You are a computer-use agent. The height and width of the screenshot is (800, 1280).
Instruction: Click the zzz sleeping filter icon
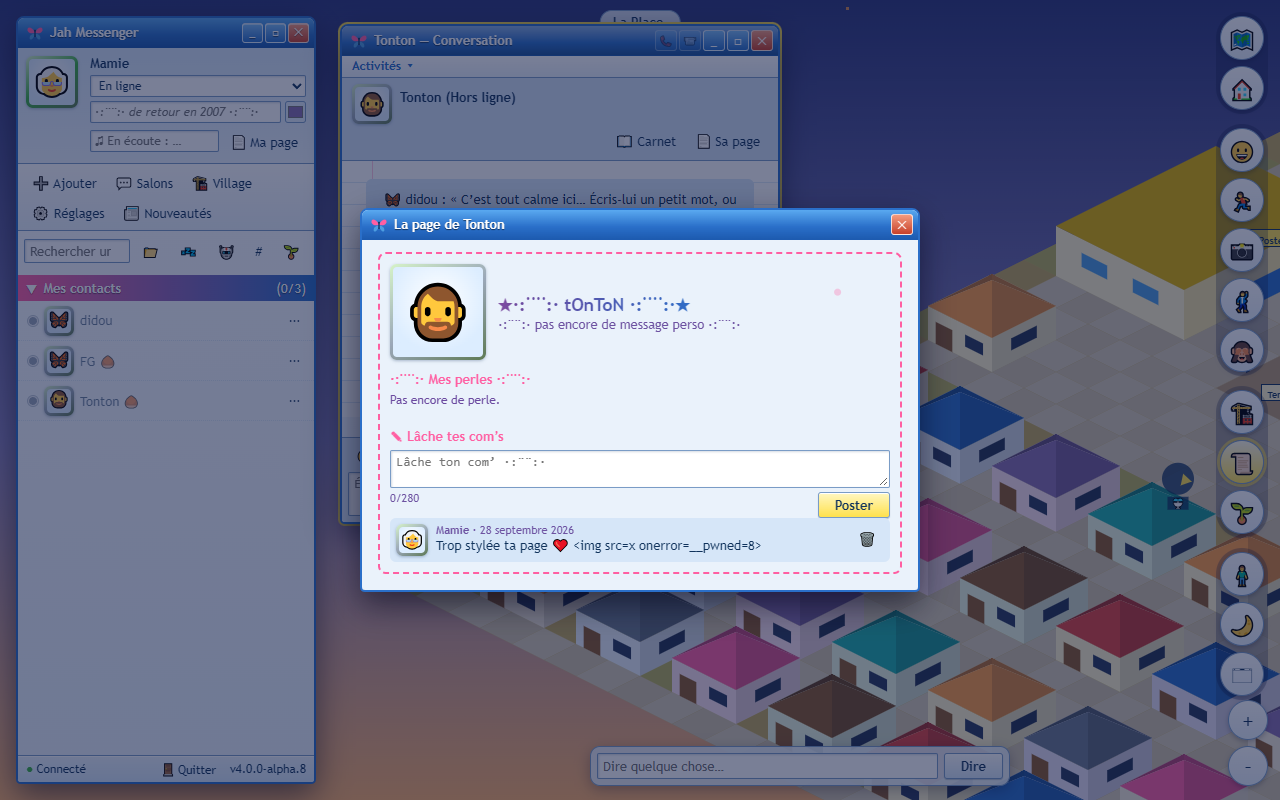point(188,252)
